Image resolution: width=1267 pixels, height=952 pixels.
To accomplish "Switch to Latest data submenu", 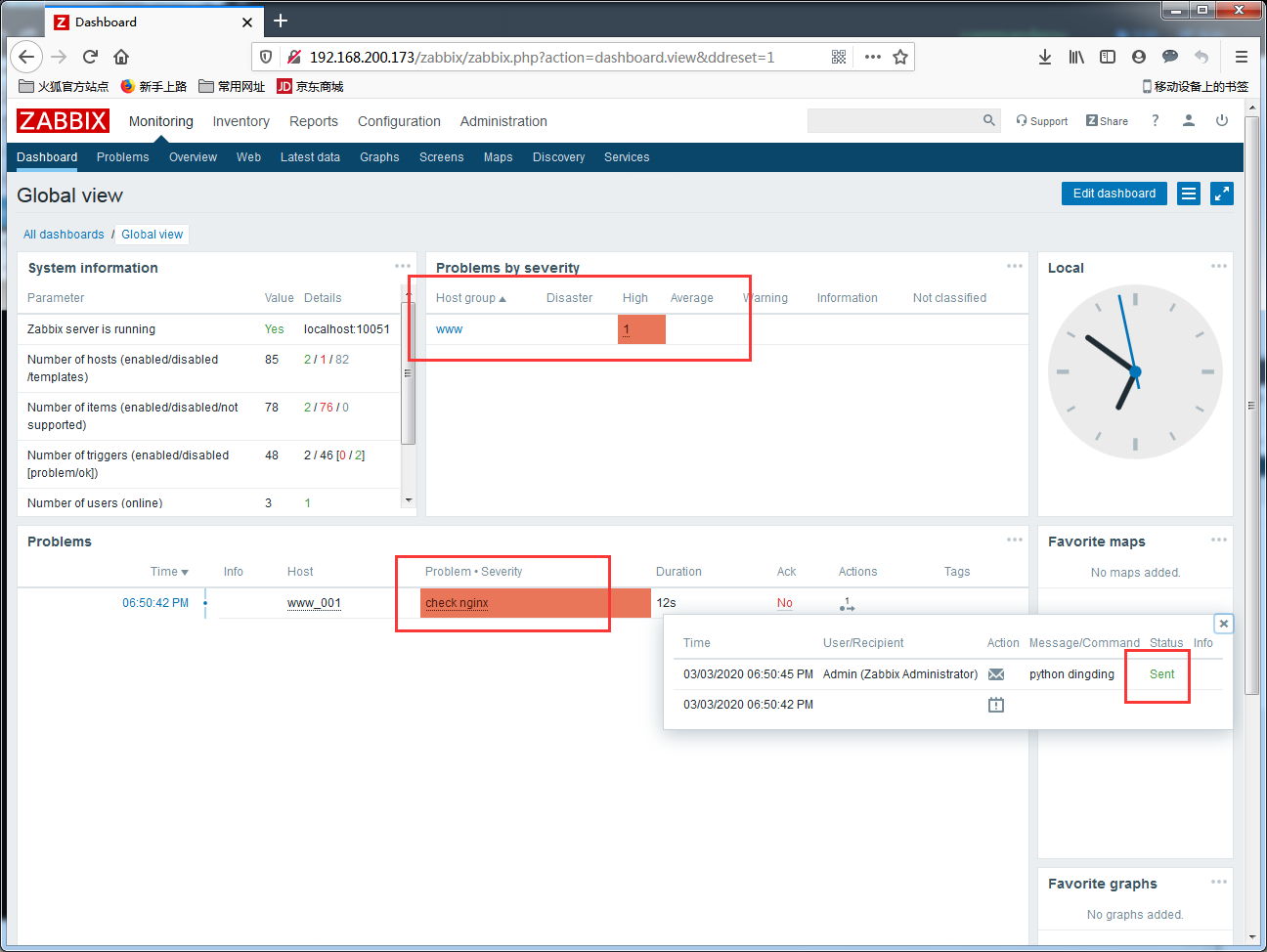I will [310, 157].
